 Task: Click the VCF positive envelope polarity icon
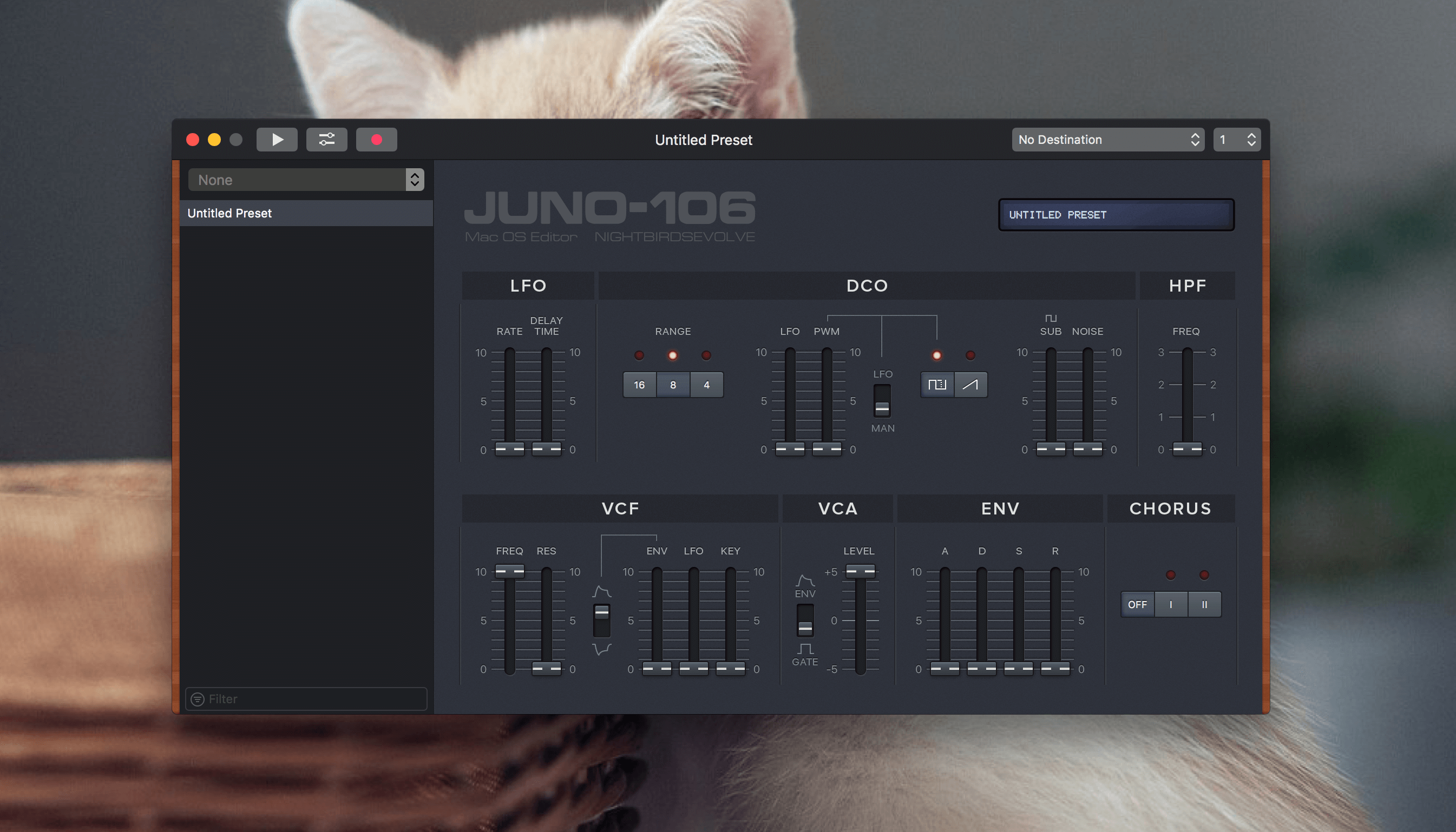click(601, 591)
